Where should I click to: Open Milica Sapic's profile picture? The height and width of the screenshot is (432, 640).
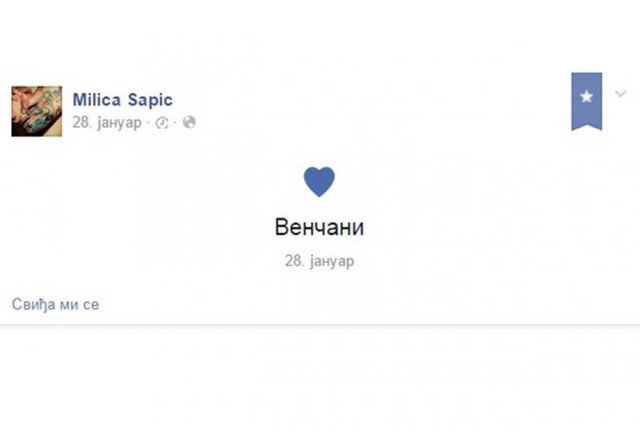[x=37, y=109]
